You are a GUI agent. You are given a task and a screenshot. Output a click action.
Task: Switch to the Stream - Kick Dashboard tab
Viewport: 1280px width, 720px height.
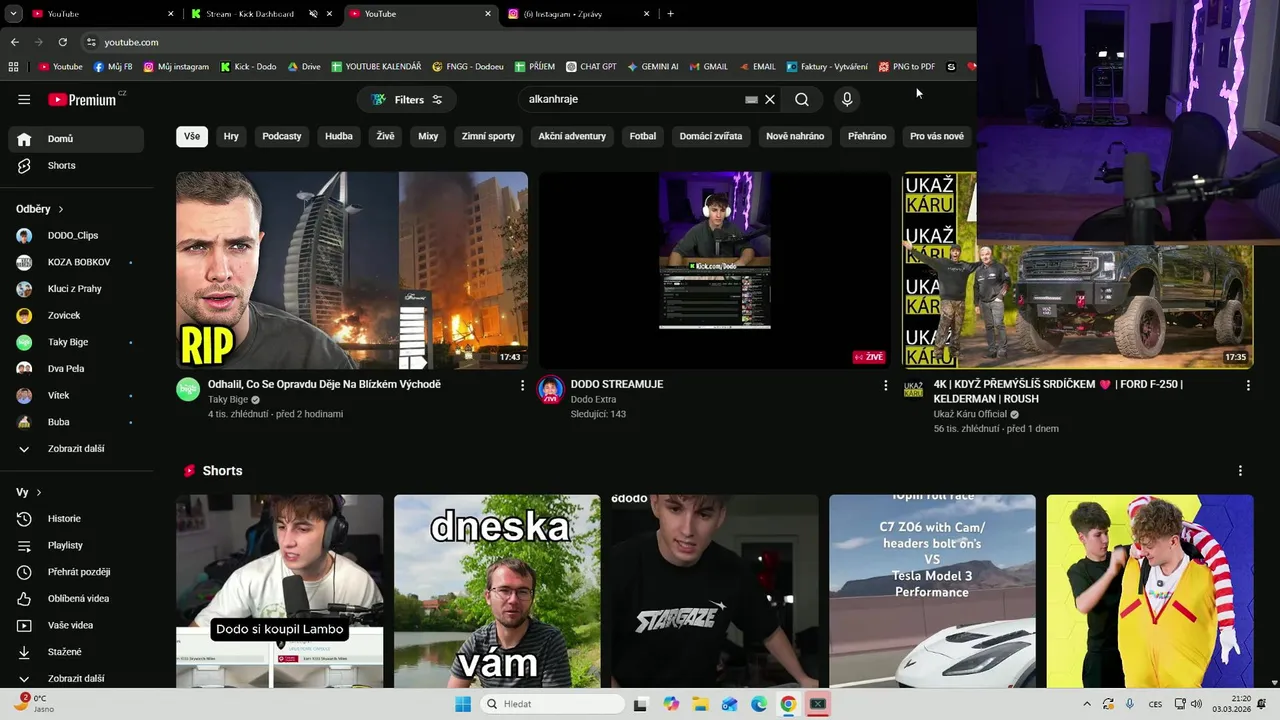pyautogui.click(x=249, y=14)
